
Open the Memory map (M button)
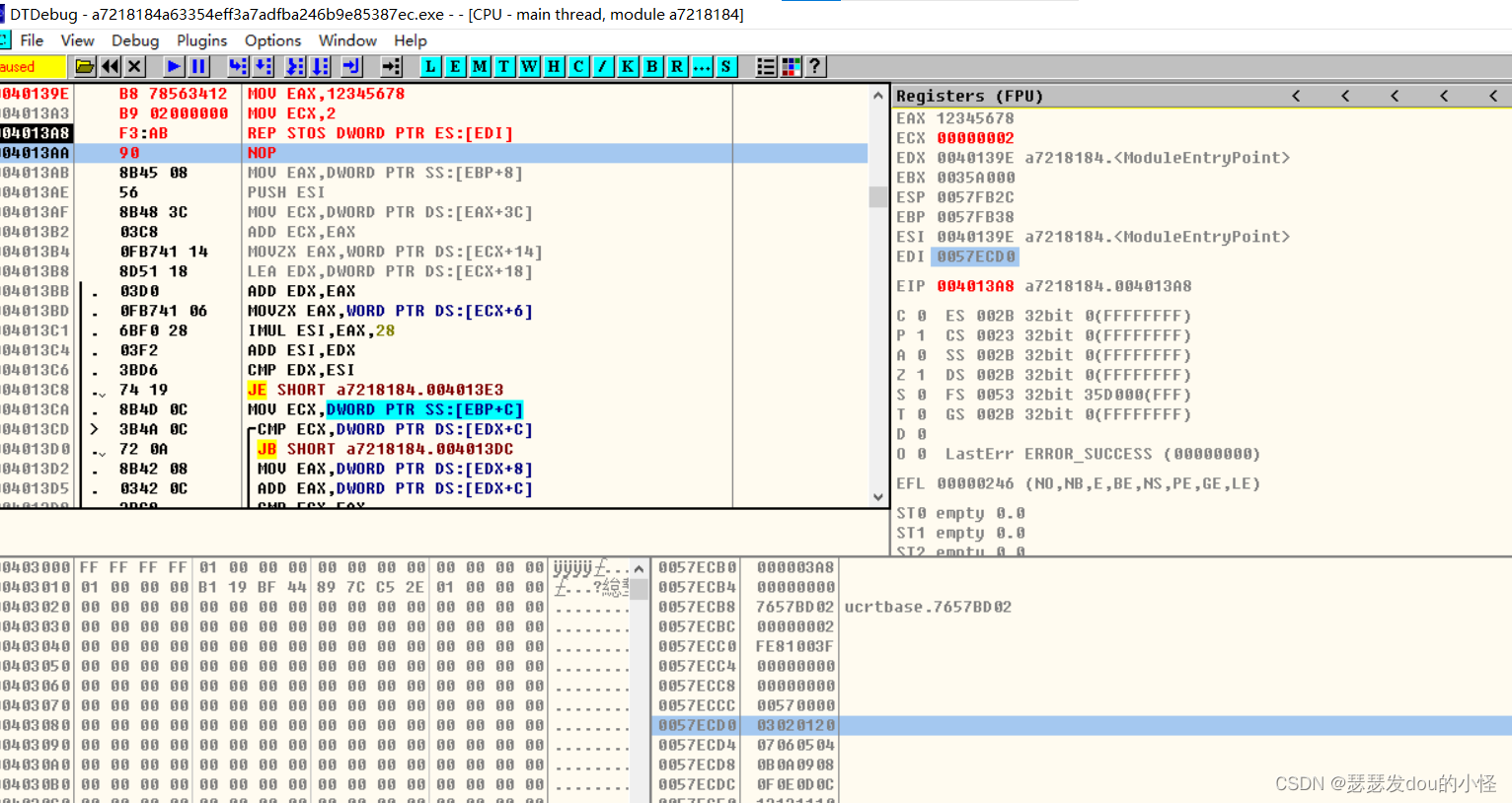[x=480, y=67]
